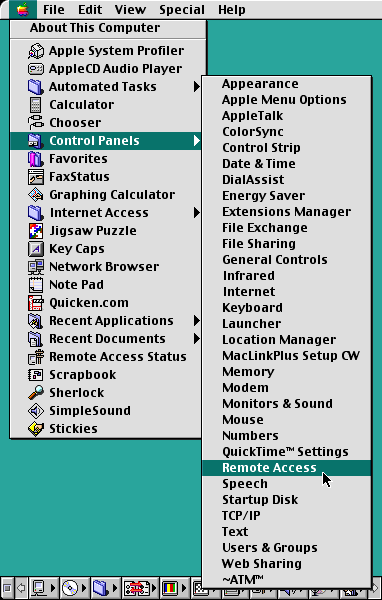
Task: Open the Special menu
Action: pos(182,9)
